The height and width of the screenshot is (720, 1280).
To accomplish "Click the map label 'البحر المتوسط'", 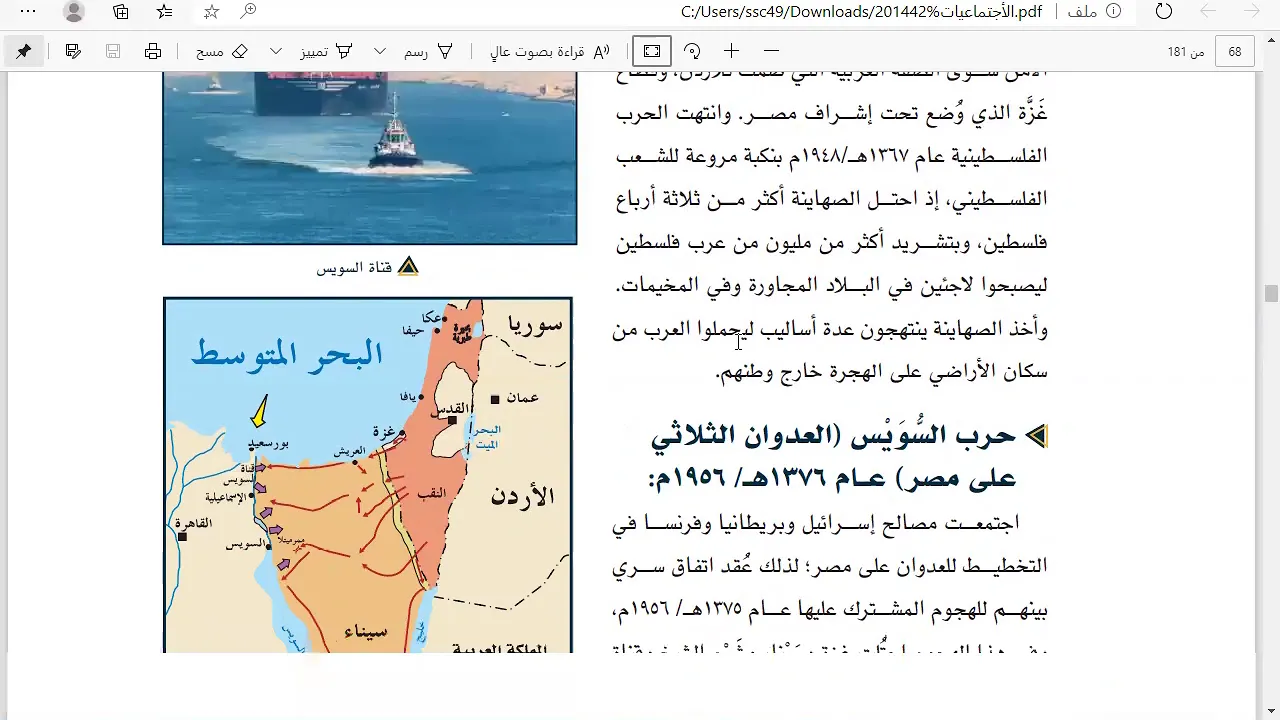I will coord(287,354).
